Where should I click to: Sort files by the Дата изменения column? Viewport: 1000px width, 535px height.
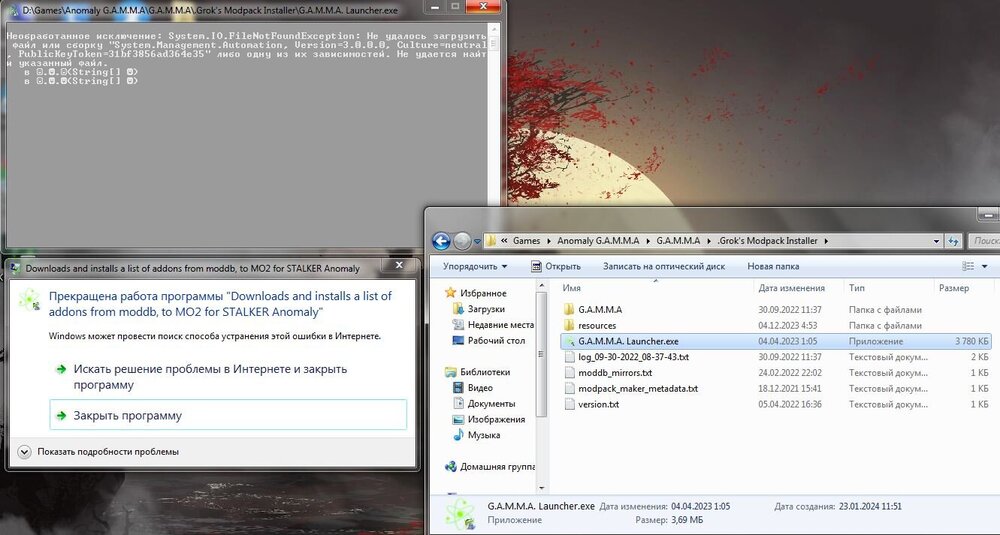[790, 288]
